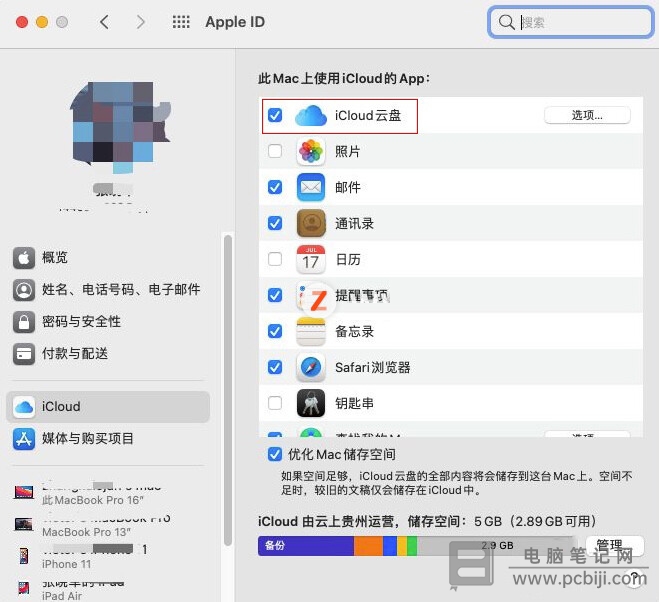Uncheck the 备忘录 checkbox

point(275,331)
